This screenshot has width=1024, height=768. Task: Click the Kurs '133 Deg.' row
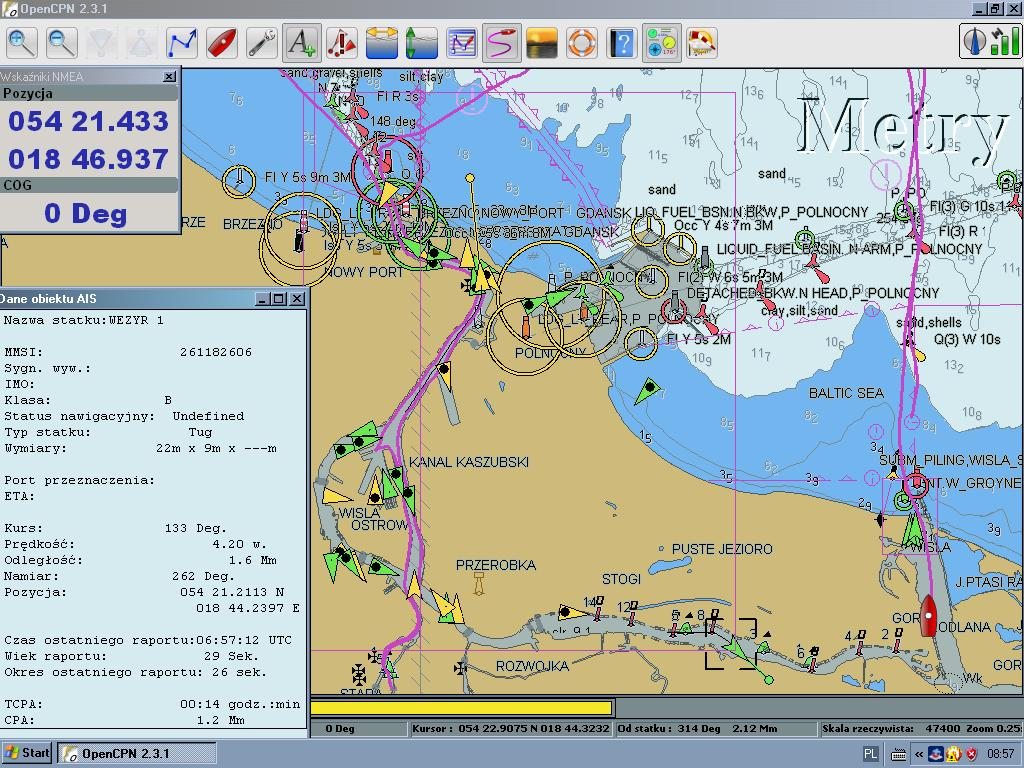tap(116, 528)
